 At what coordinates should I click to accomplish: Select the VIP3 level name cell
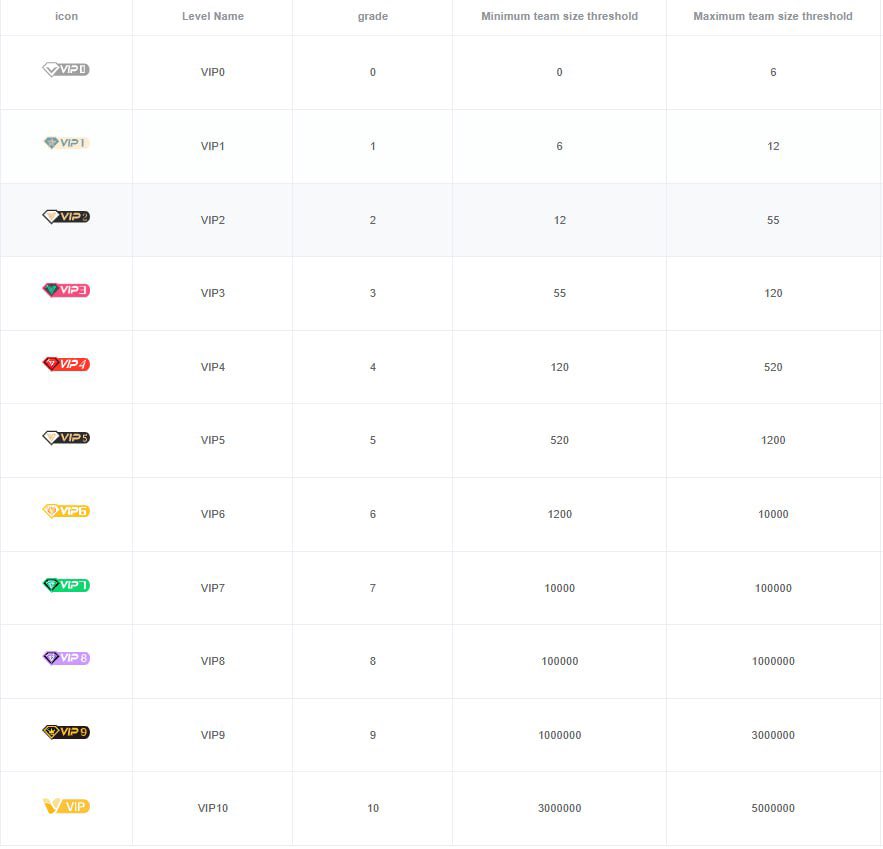pos(211,292)
